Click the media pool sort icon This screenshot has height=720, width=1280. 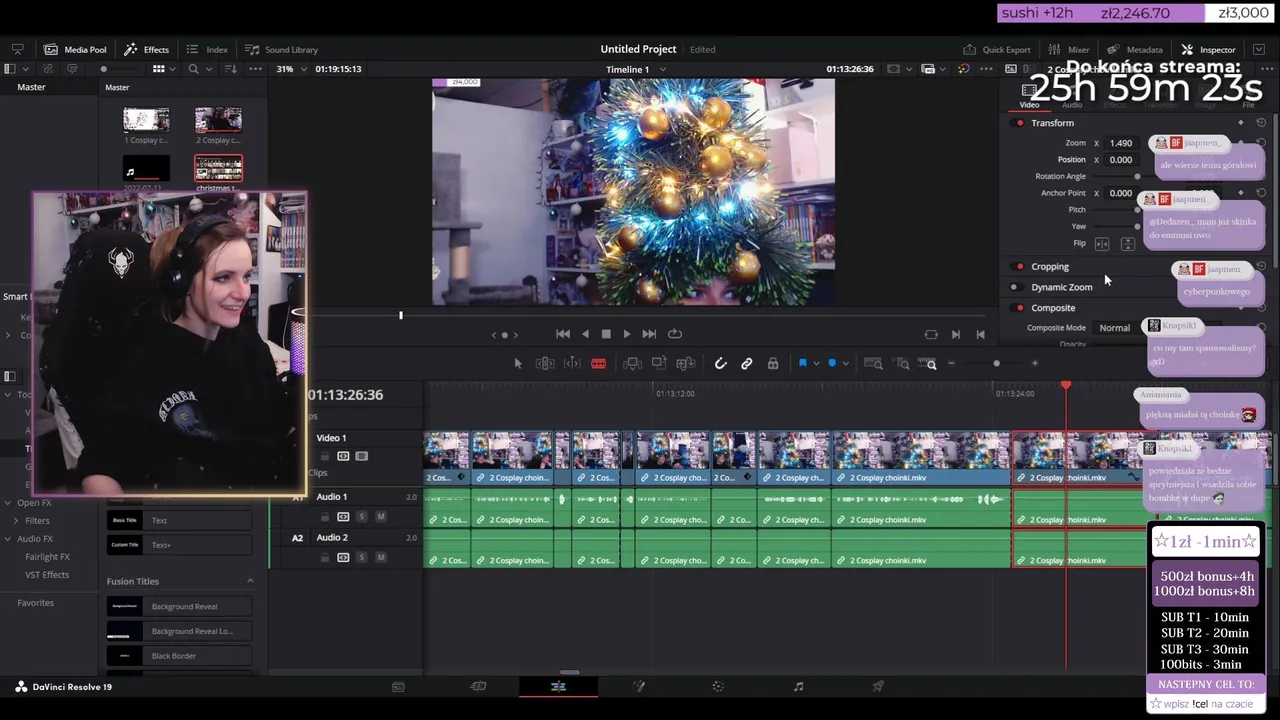231,69
